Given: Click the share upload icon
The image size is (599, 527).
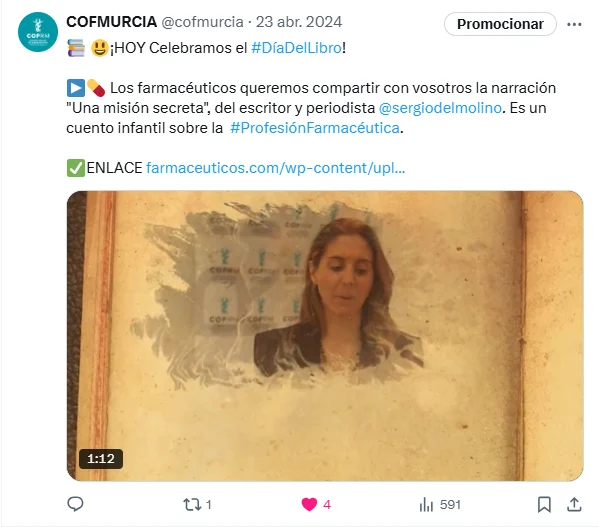Looking at the screenshot, I should point(574,504).
